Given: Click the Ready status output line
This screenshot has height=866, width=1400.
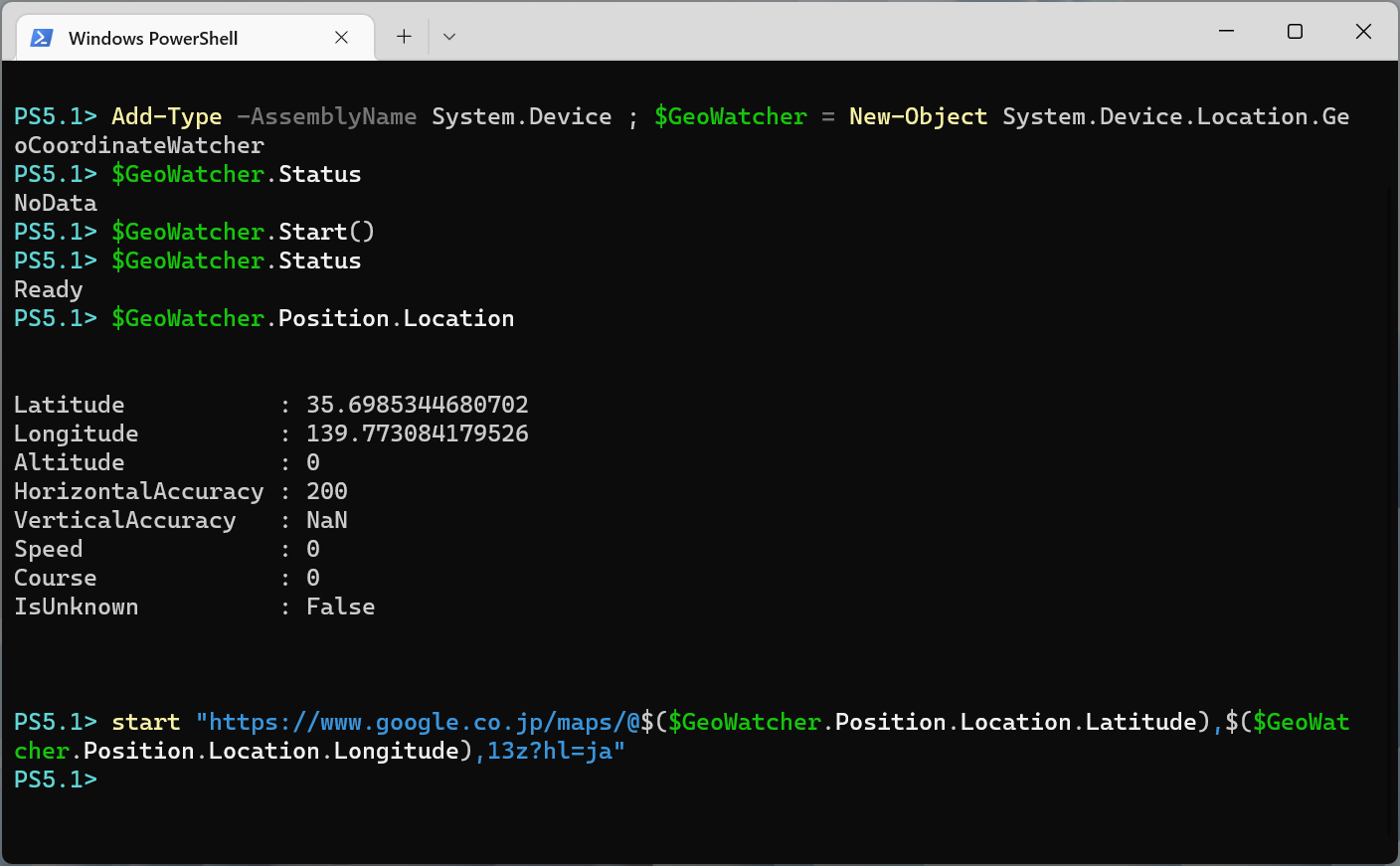Looking at the screenshot, I should click(48, 289).
